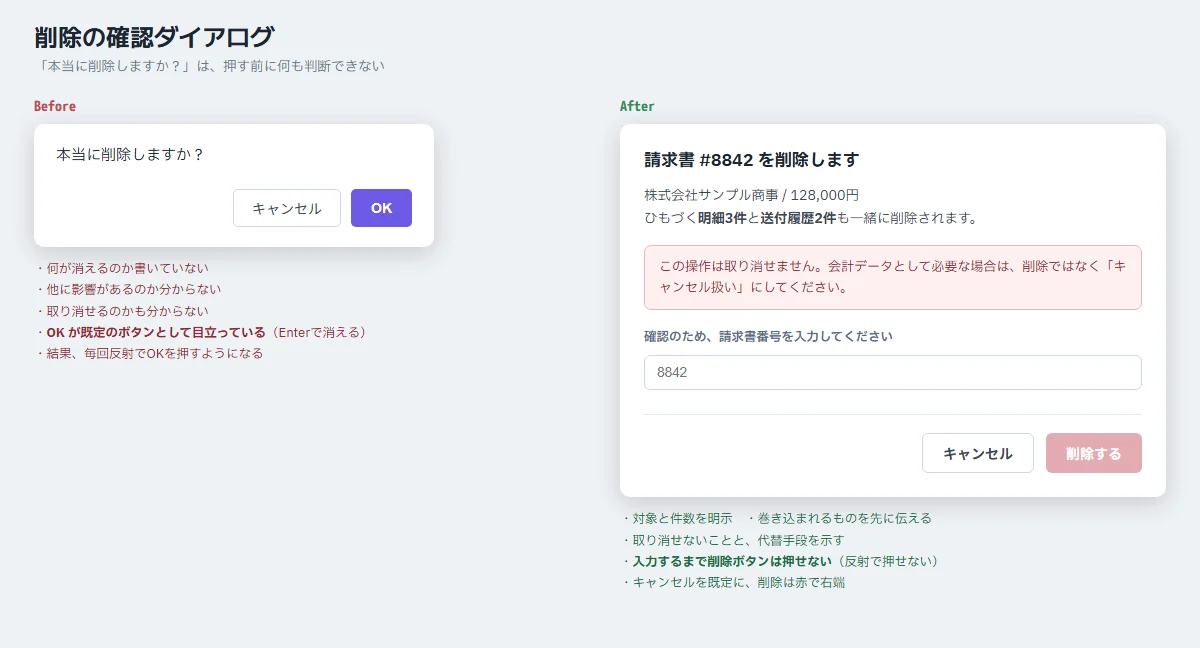The height and width of the screenshot is (648, 1200).
Task: Click the purple OK button
Action: point(381,208)
